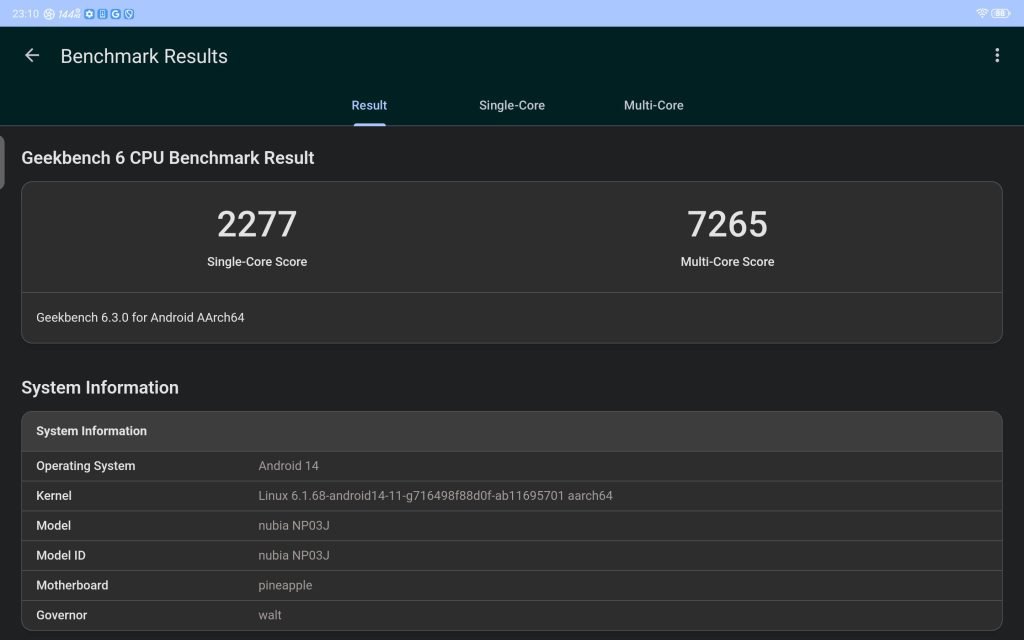1024x640 pixels.
Task: Go back with the arrow icon
Action: pos(32,56)
